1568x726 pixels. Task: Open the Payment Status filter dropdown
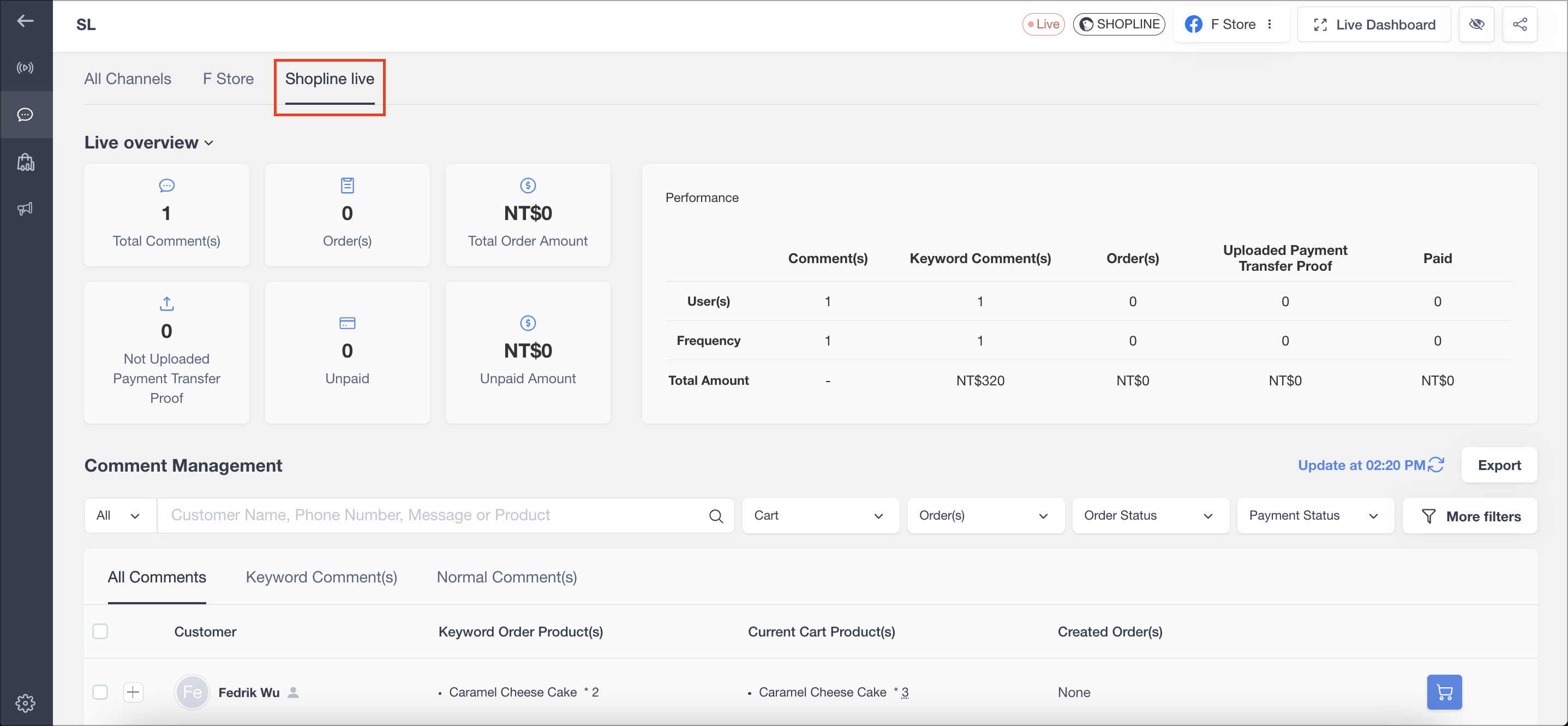pyautogui.click(x=1315, y=515)
